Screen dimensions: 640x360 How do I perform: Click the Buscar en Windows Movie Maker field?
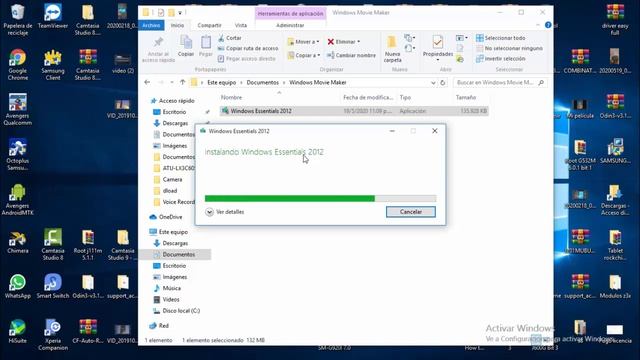500,82
